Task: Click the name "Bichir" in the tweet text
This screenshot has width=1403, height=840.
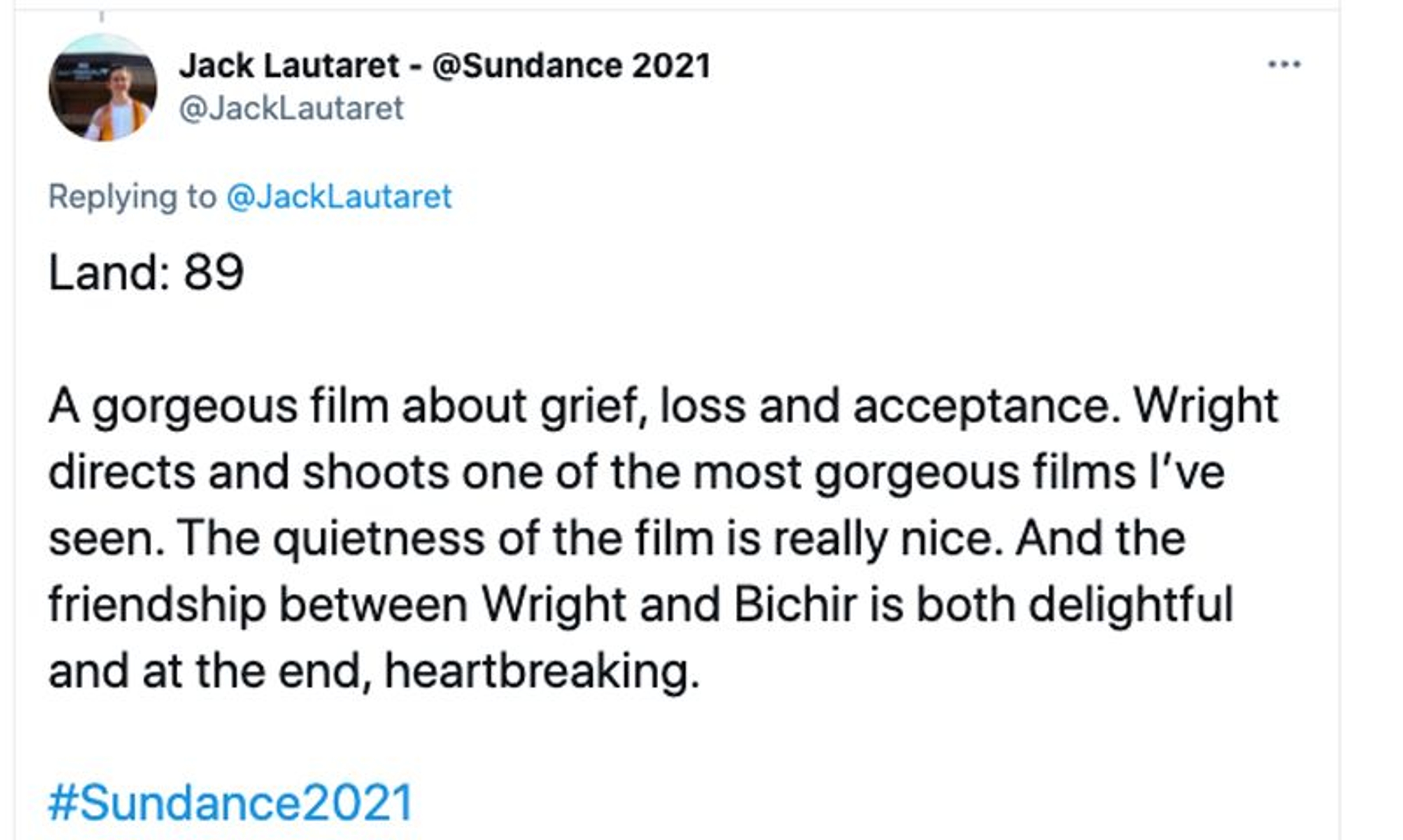Action: (795, 605)
